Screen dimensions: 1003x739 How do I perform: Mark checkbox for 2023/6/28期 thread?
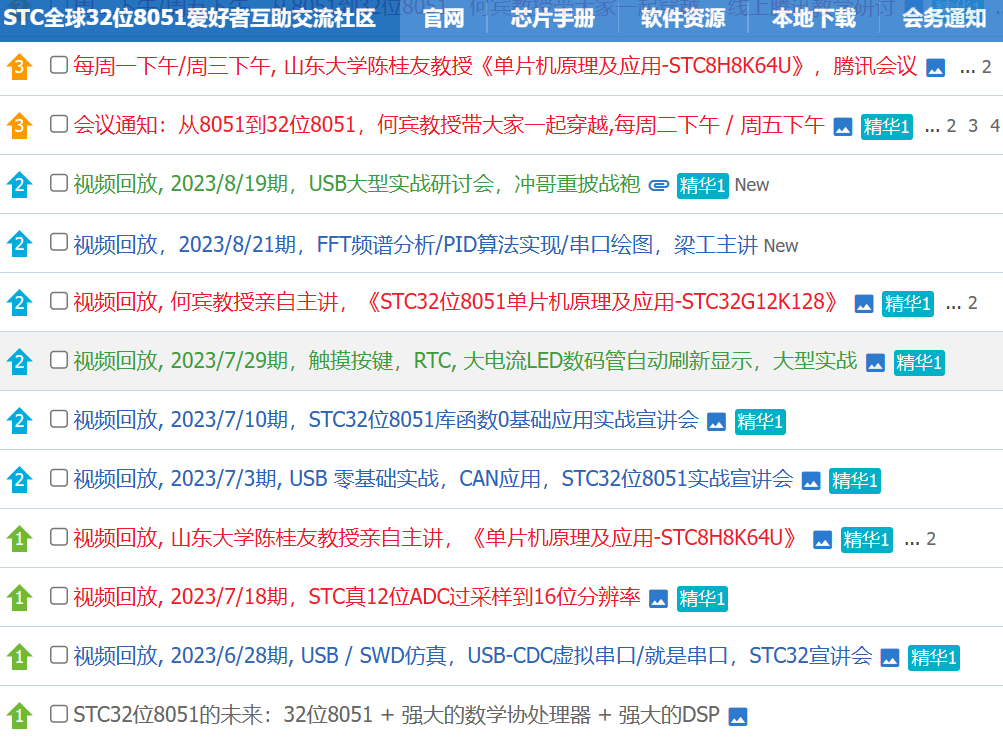tap(59, 655)
